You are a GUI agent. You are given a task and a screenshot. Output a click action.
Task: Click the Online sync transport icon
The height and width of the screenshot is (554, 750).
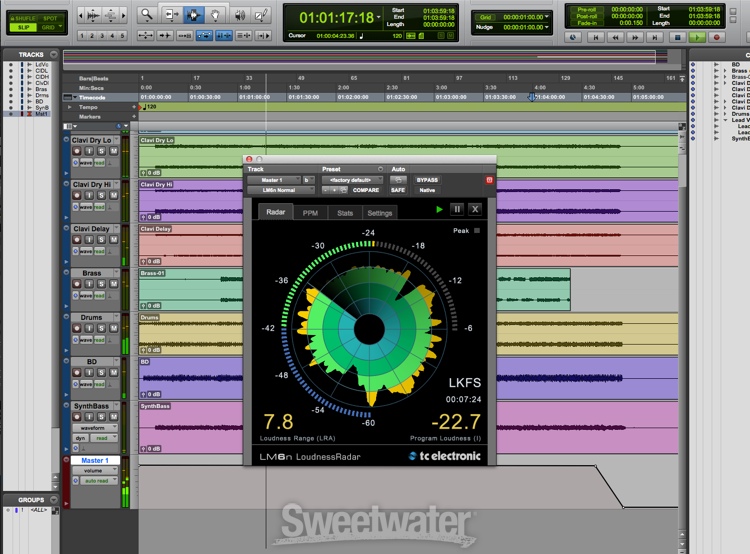(x=573, y=37)
